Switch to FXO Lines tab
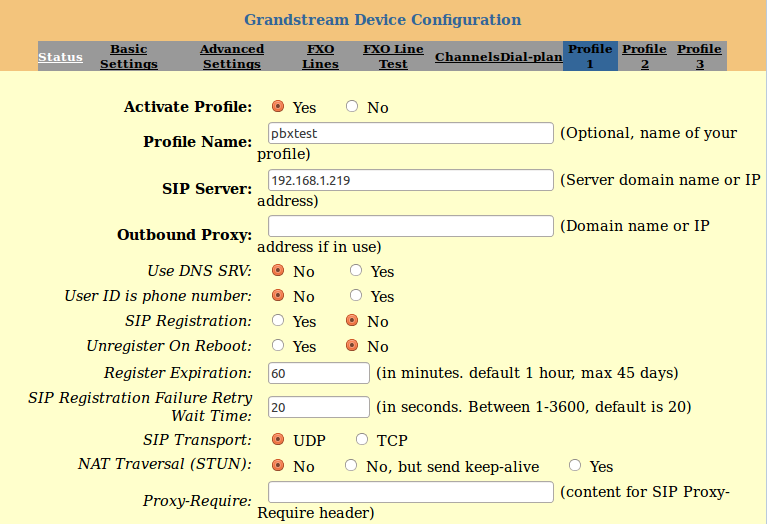Image resolution: width=767 pixels, height=524 pixels. [320, 56]
